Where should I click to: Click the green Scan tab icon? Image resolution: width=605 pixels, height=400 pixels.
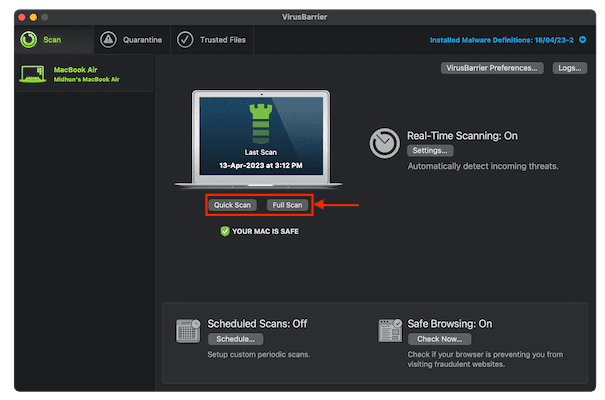click(29, 40)
